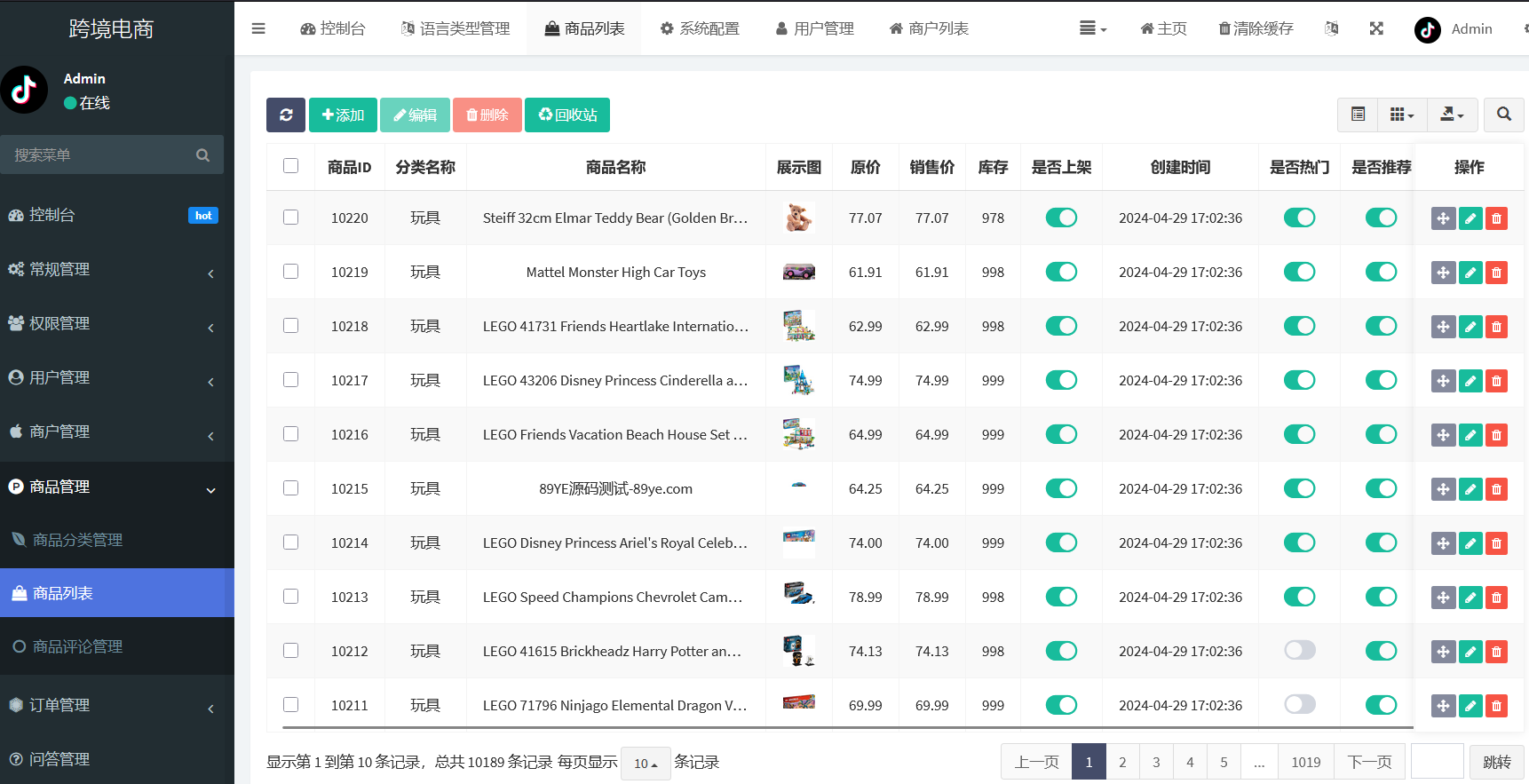This screenshot has height=784, width=1529.
Task: Check the checkbox for product 10217
Action: pos(290,380)
